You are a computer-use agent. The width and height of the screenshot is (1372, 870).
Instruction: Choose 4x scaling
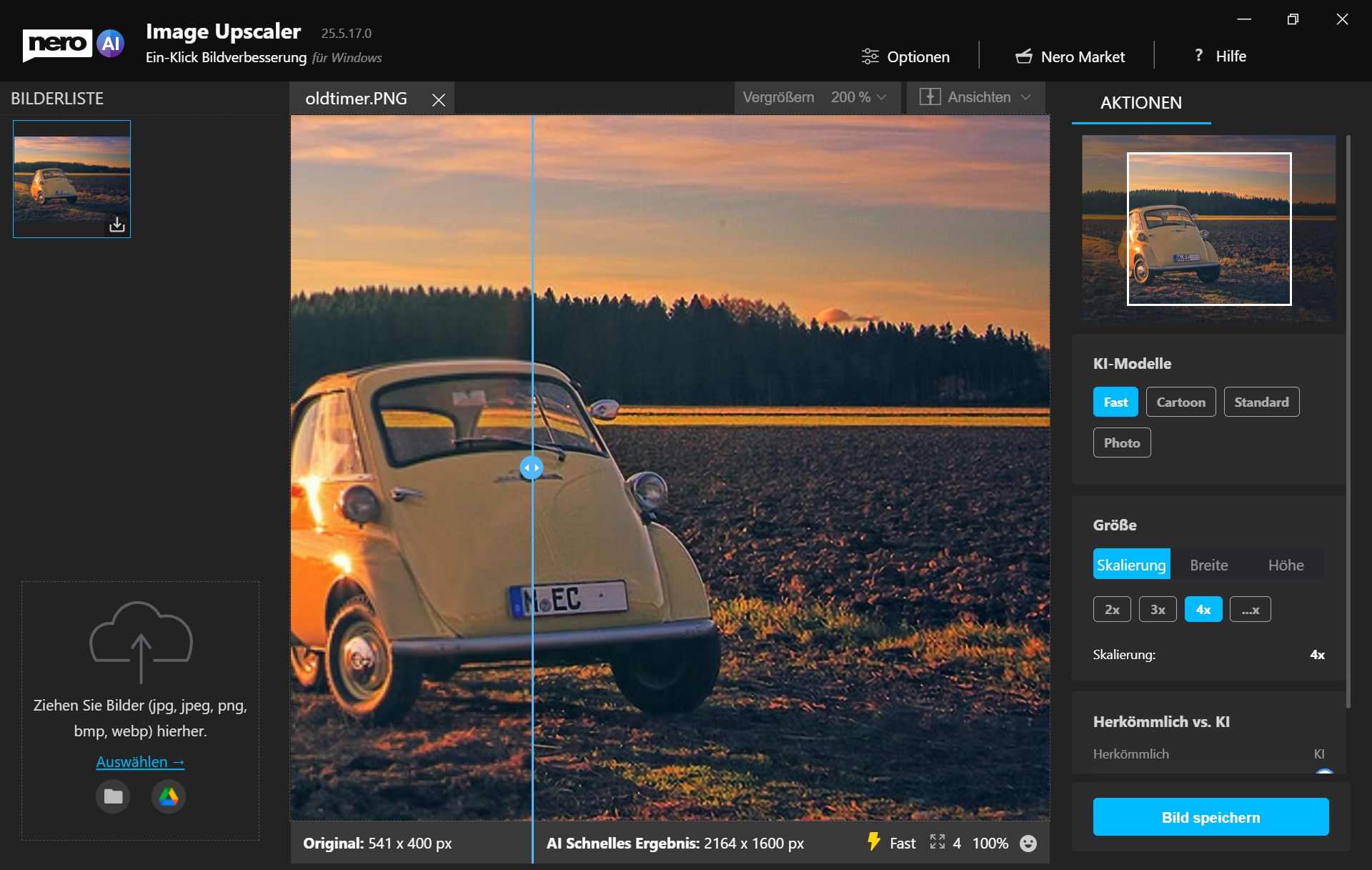pos(1203,609)
